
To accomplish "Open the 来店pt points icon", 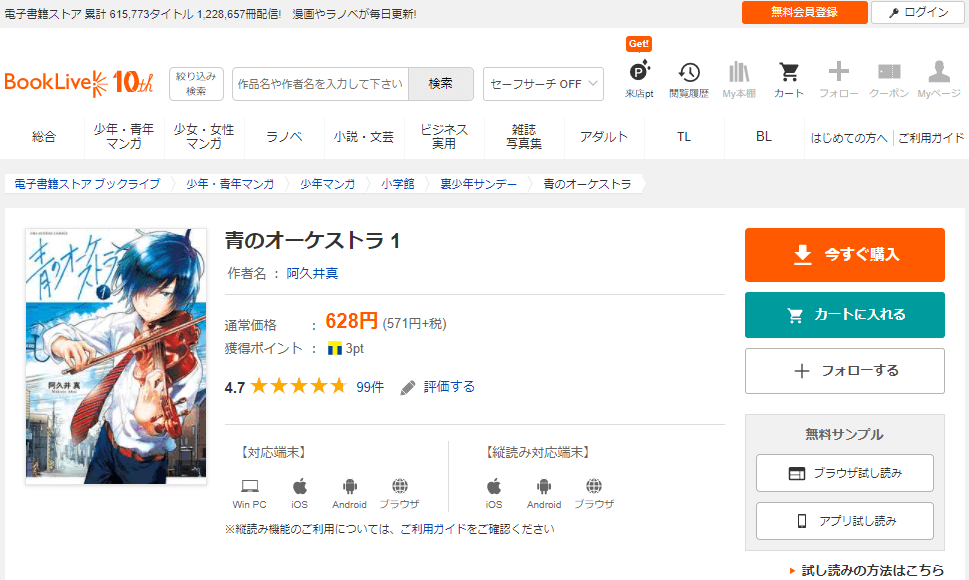I will [640, 74].
